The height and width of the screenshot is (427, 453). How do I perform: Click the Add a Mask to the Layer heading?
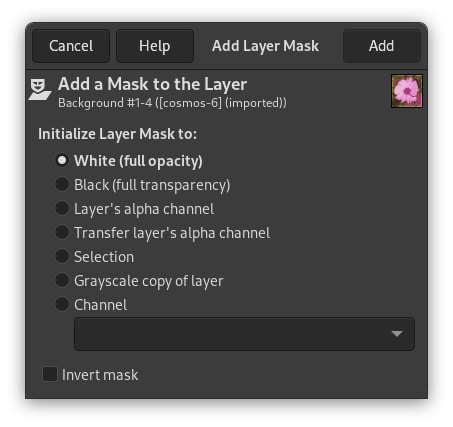pos(152,84)
